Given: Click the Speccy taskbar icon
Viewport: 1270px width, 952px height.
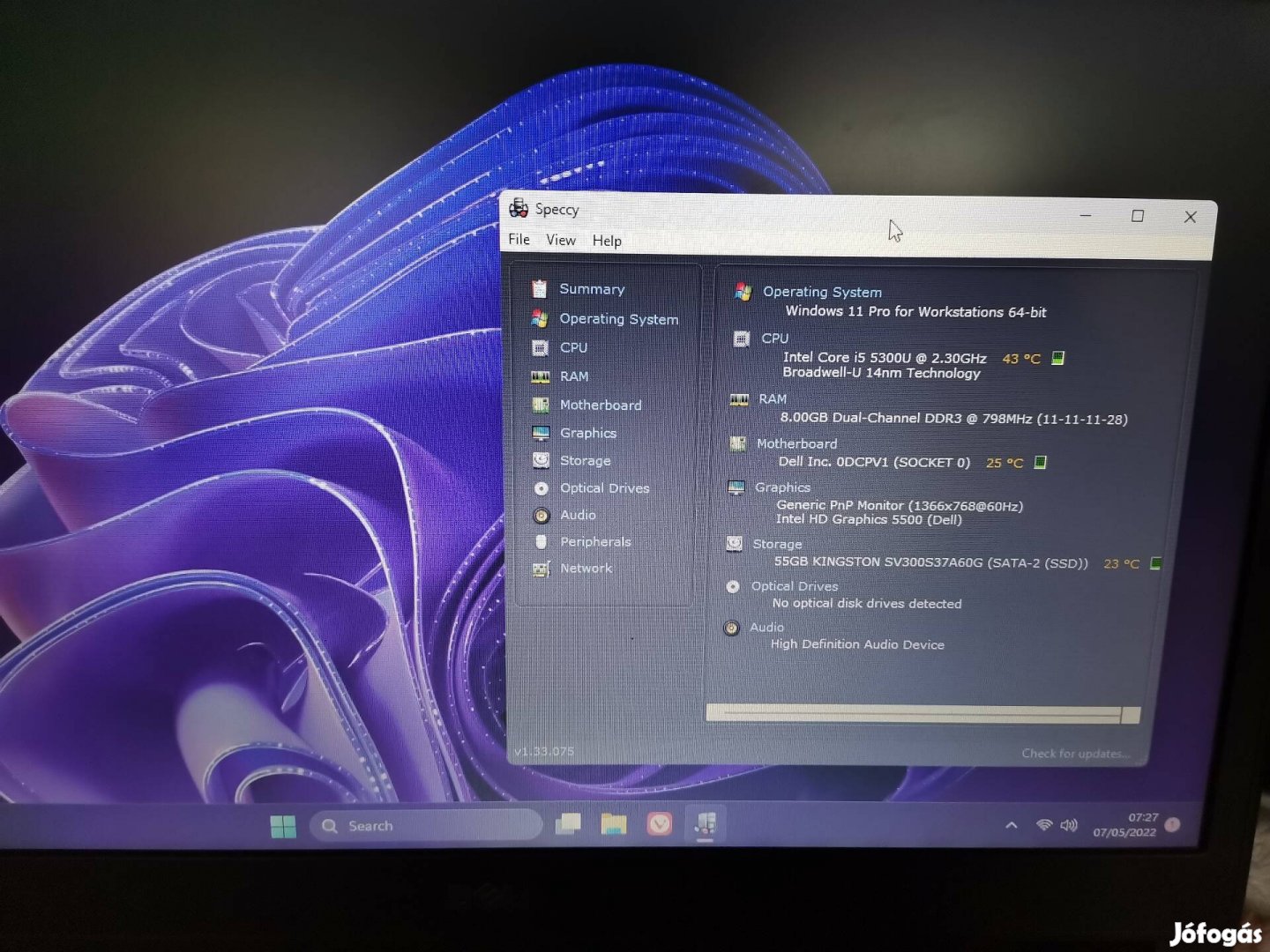Looking at the screenshot, I should click(705, 823).
